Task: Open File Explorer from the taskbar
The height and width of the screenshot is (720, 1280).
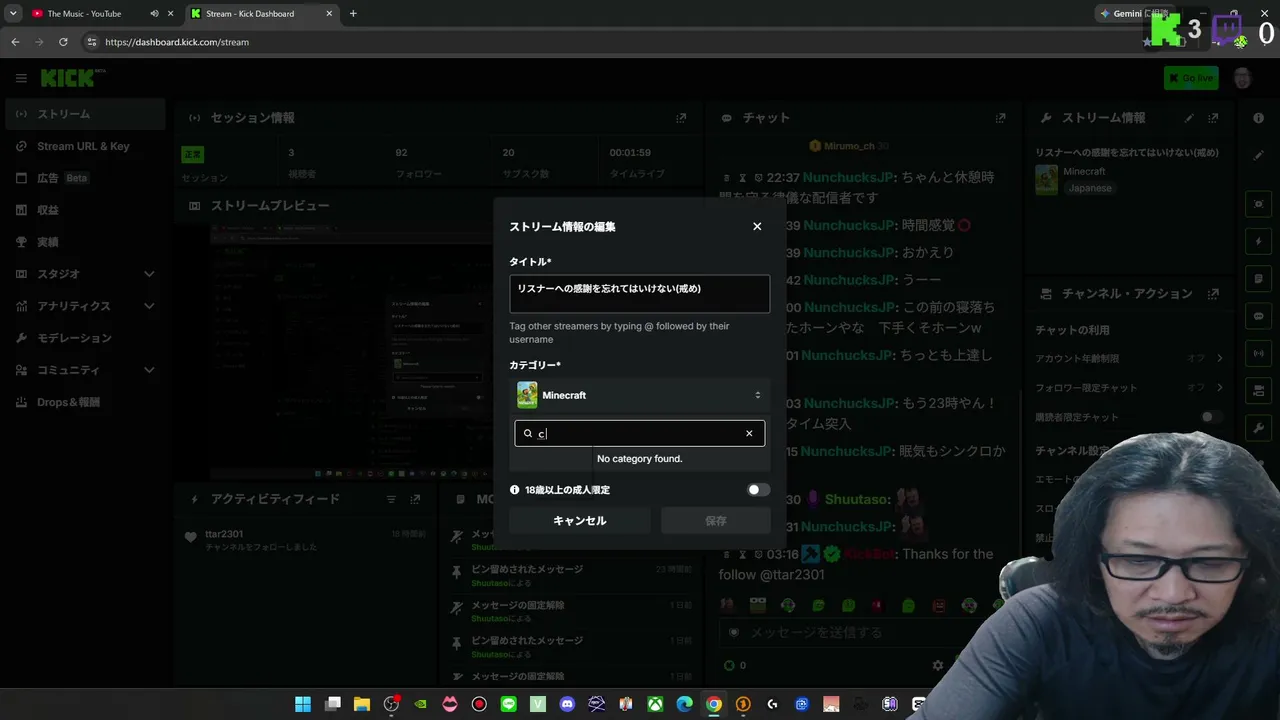Action: click(x=362, y=704)
